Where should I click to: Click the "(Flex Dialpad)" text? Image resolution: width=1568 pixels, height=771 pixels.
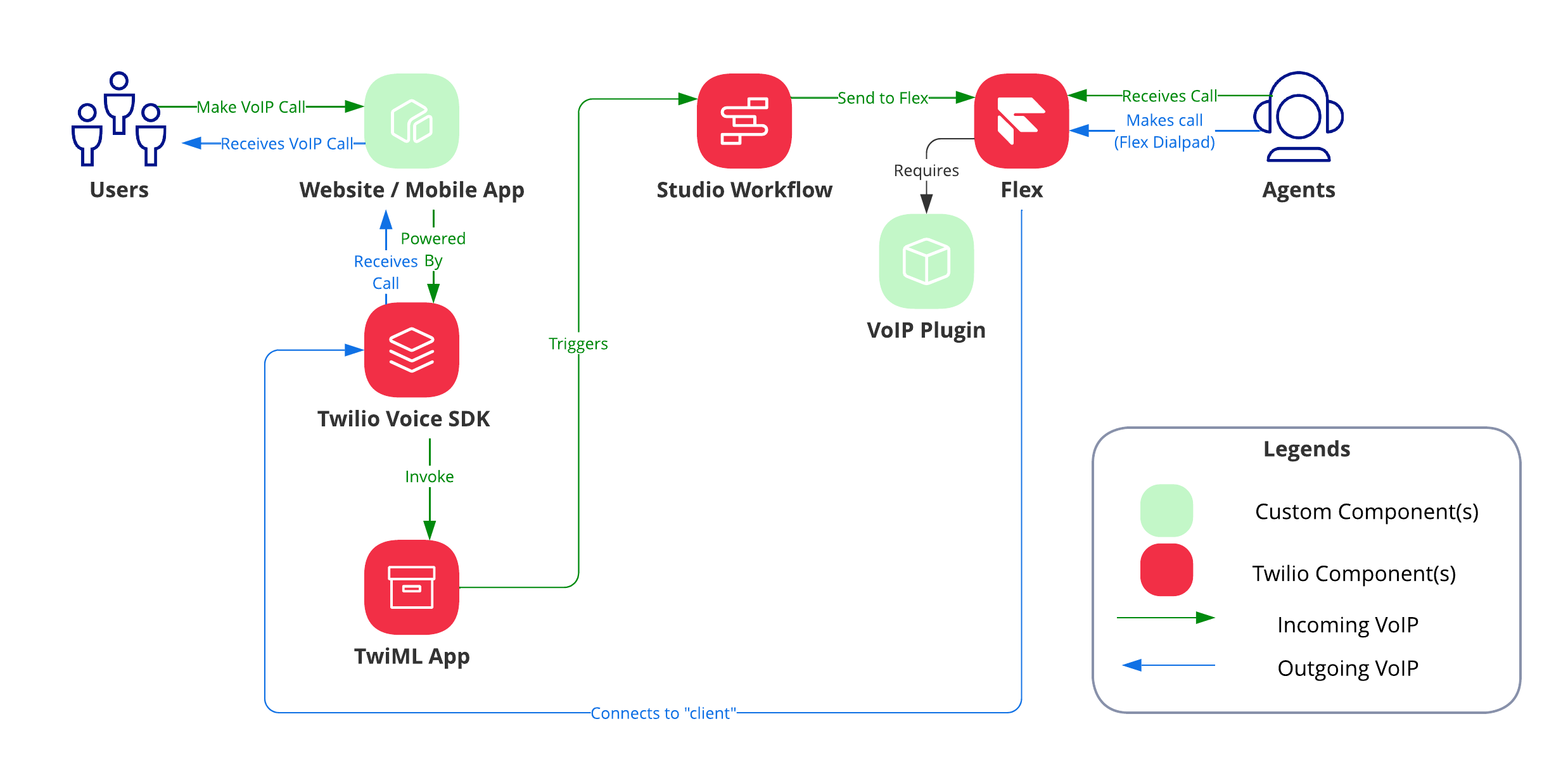(1164, 143)
